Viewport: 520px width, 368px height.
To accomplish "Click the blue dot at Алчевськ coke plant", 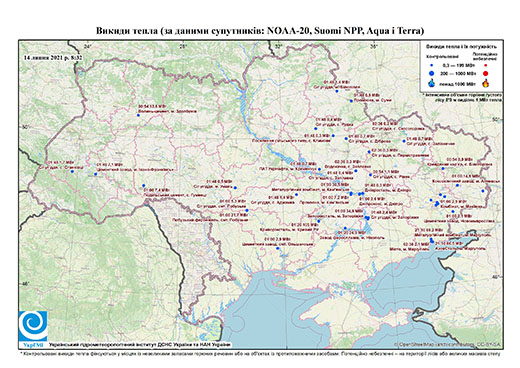I will click(457, 185).
